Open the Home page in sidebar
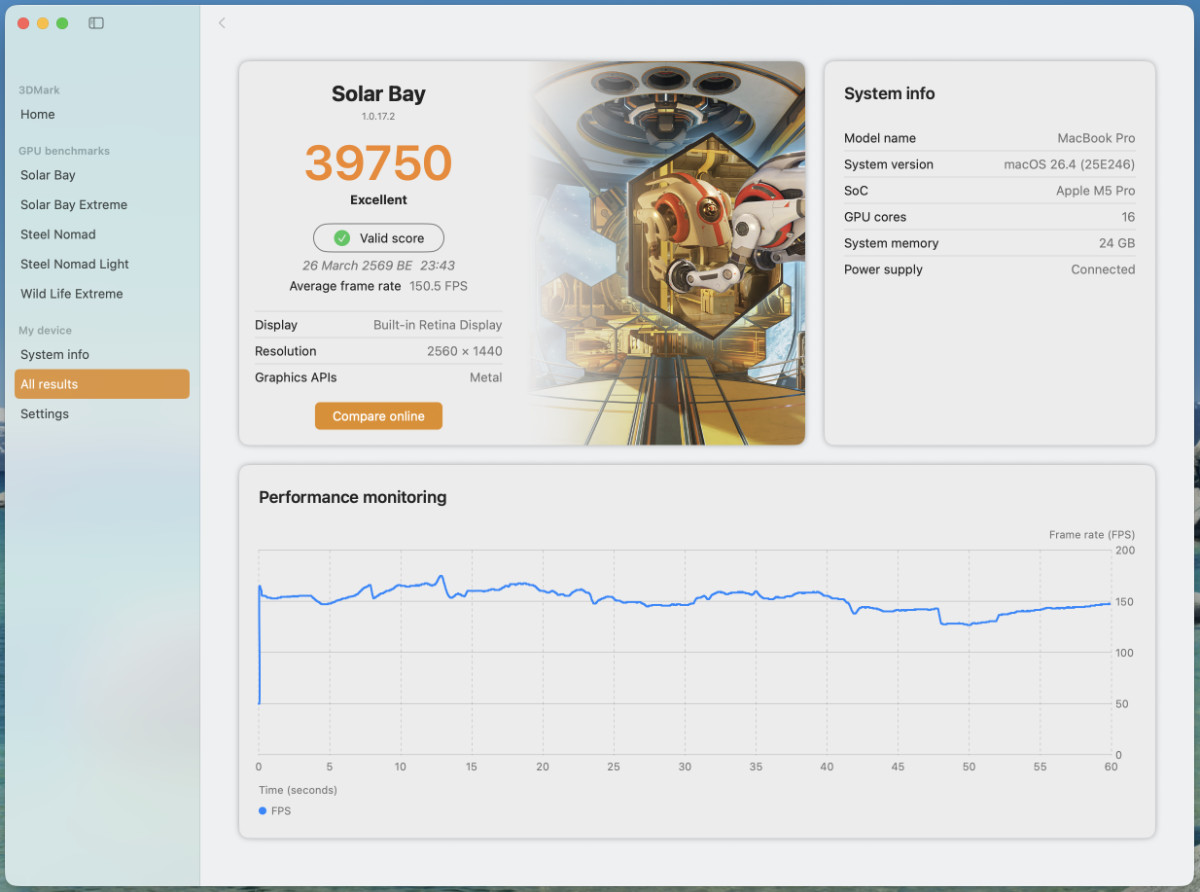The image size is (1200, 892). click(38, 115)
